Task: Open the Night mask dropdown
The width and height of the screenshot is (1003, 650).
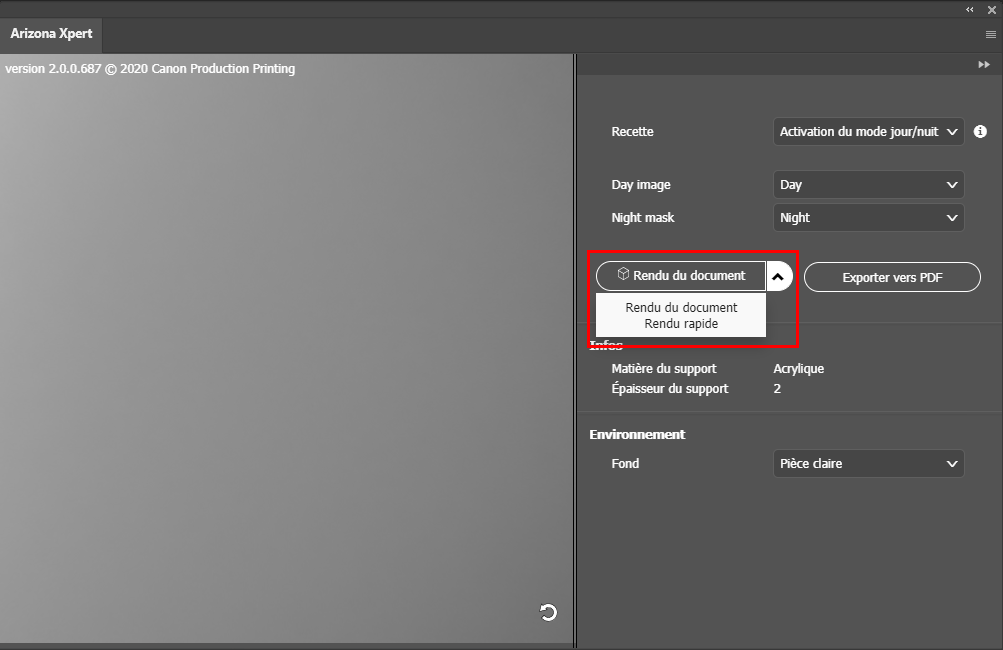Action: click(868, 218)
